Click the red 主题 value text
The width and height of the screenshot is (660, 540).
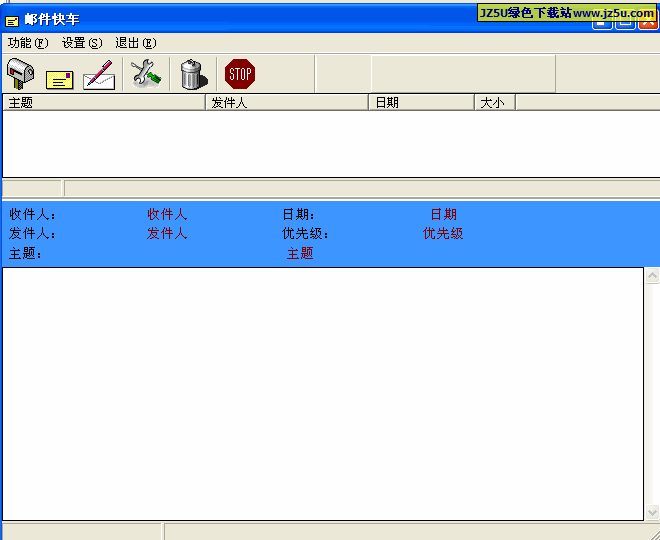pos(300,253)
